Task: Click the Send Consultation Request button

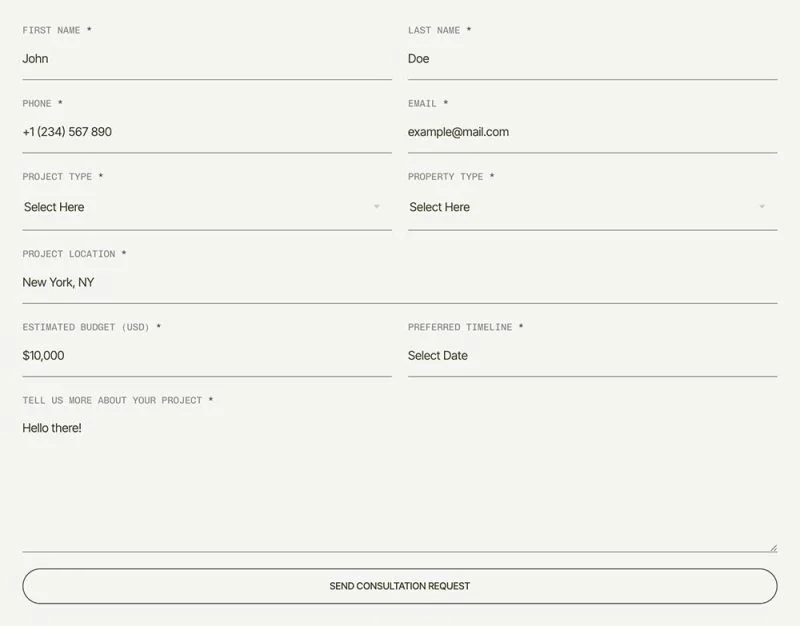Action: coord(400,586)
